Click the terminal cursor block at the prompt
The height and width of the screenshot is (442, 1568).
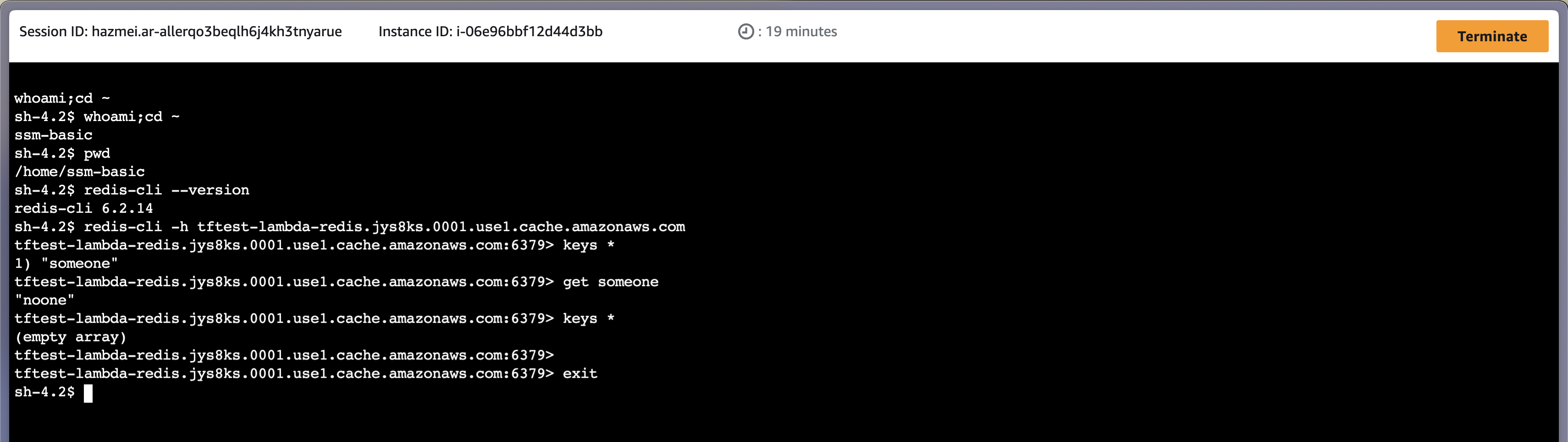[x=88, y=393]
